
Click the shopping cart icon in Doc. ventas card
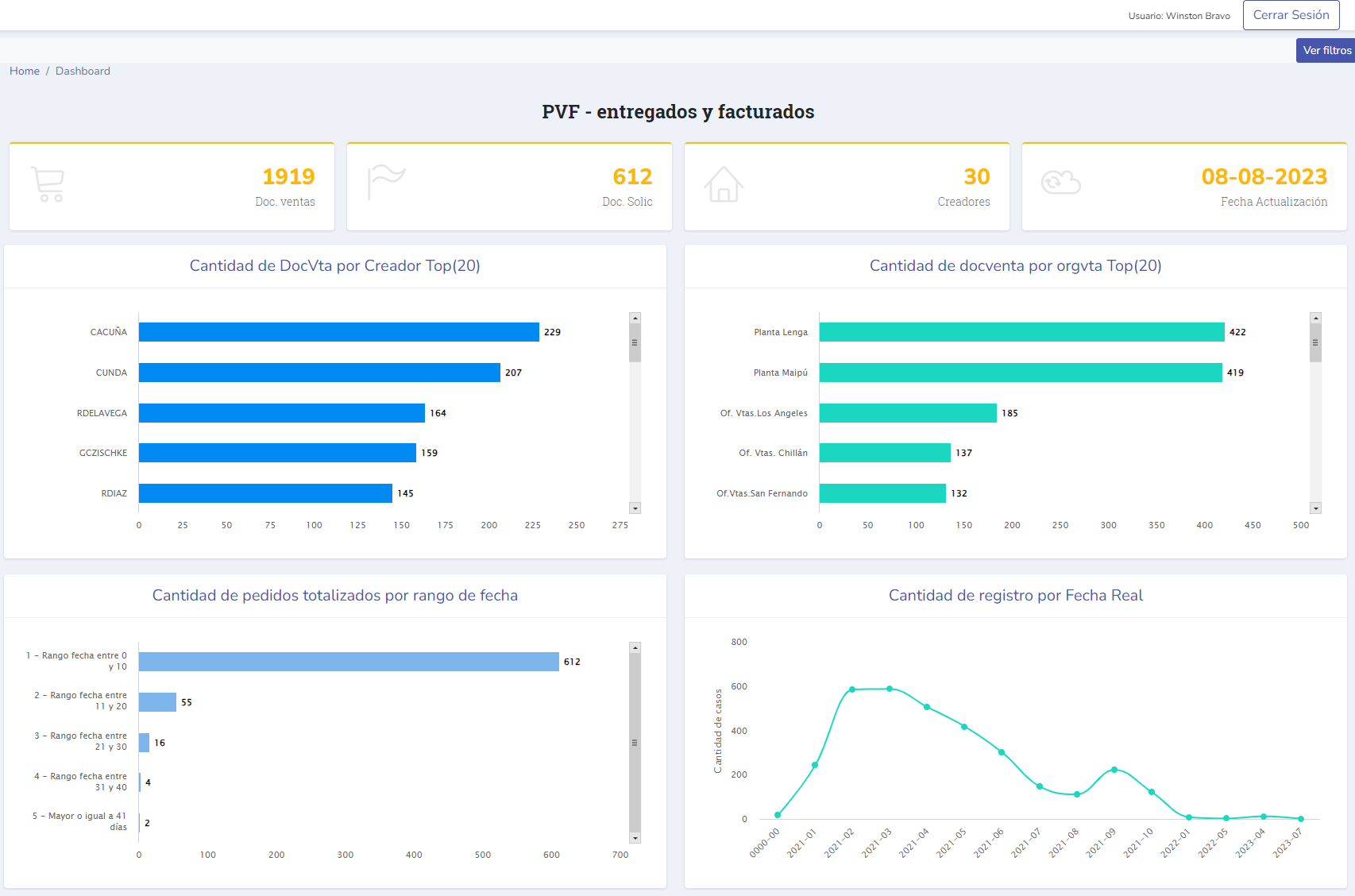click(x=48, y=184)
